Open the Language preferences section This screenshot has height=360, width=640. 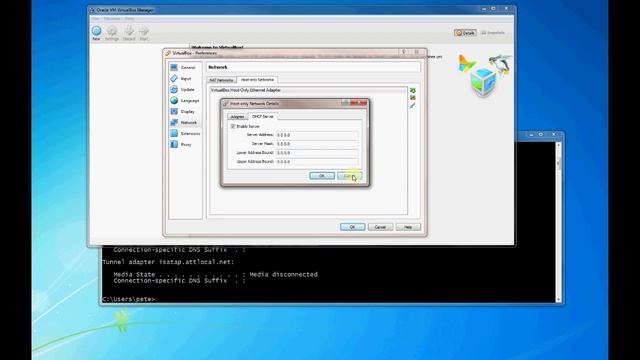[x=185, y=100]
